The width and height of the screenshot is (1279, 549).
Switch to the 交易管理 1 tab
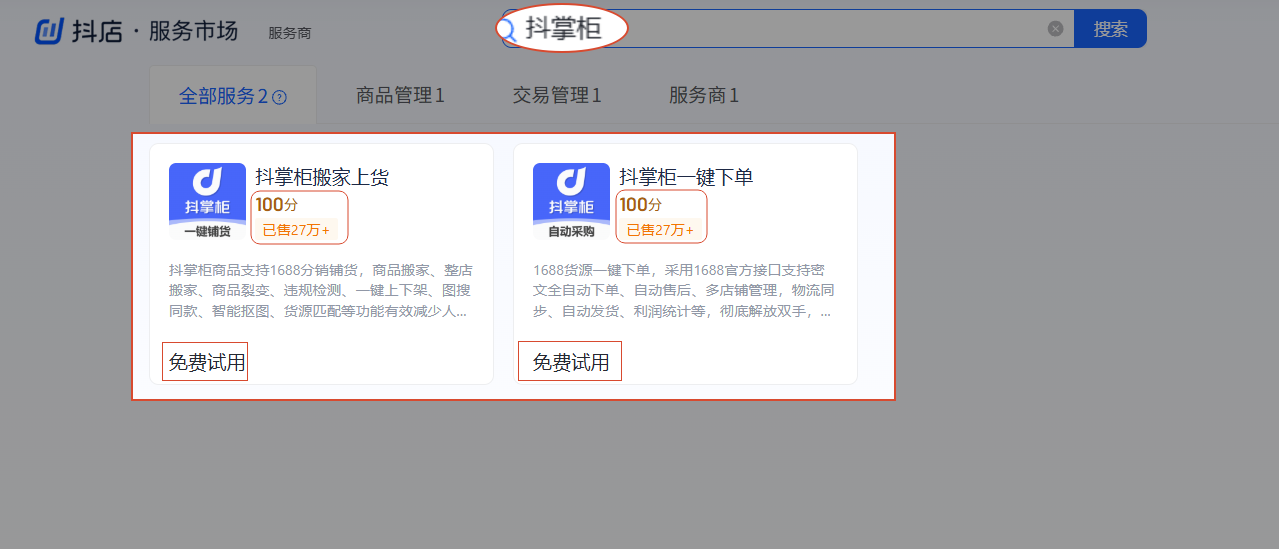pos(557,96)
